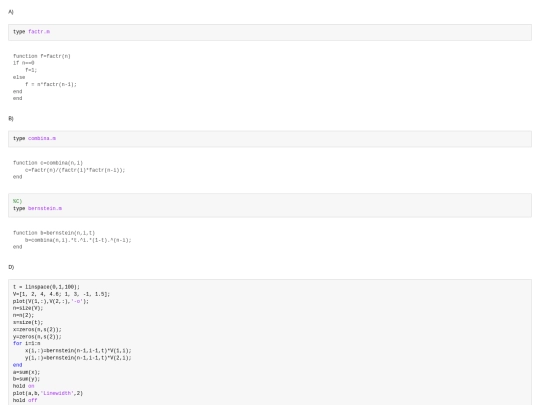
Task: Place cursor in the "type combina.m" code line
Action: point(34,138)
